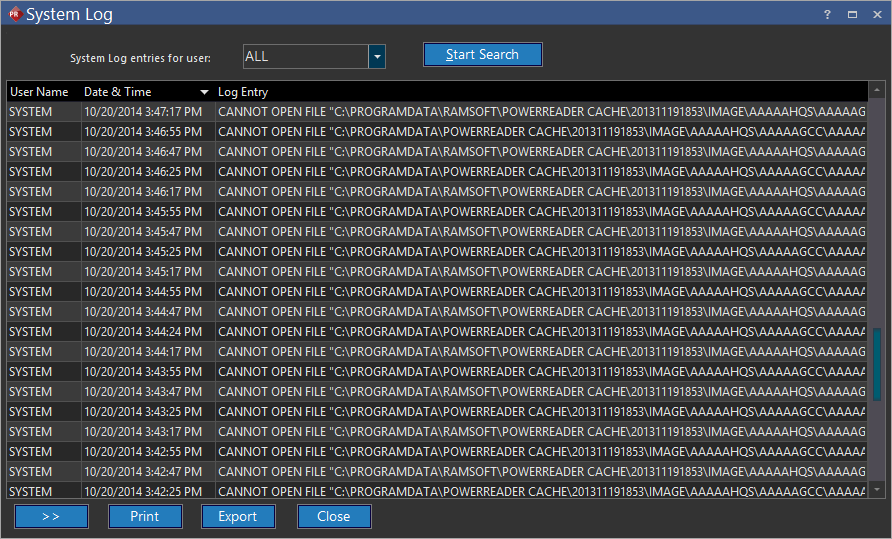892x539 pixels.
Task: Click the >> next page button
Action: (51, 516)
